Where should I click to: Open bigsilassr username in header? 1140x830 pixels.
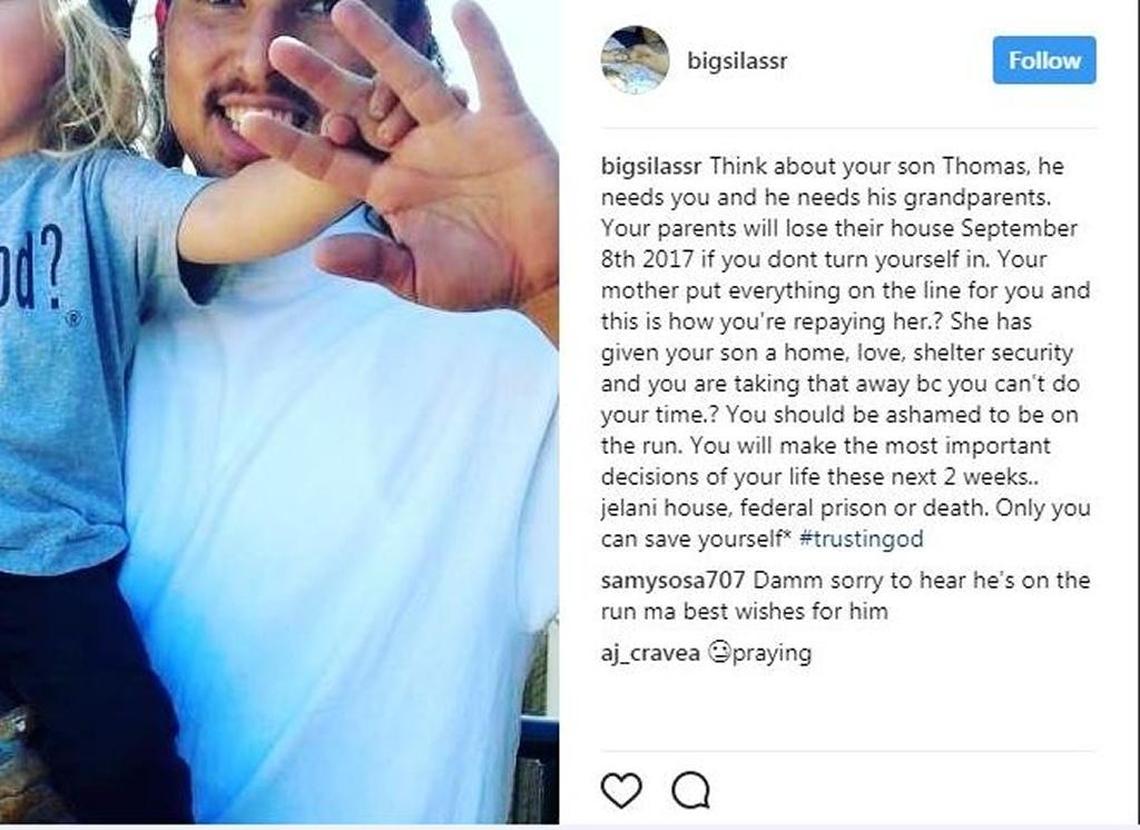coord(737,60)
